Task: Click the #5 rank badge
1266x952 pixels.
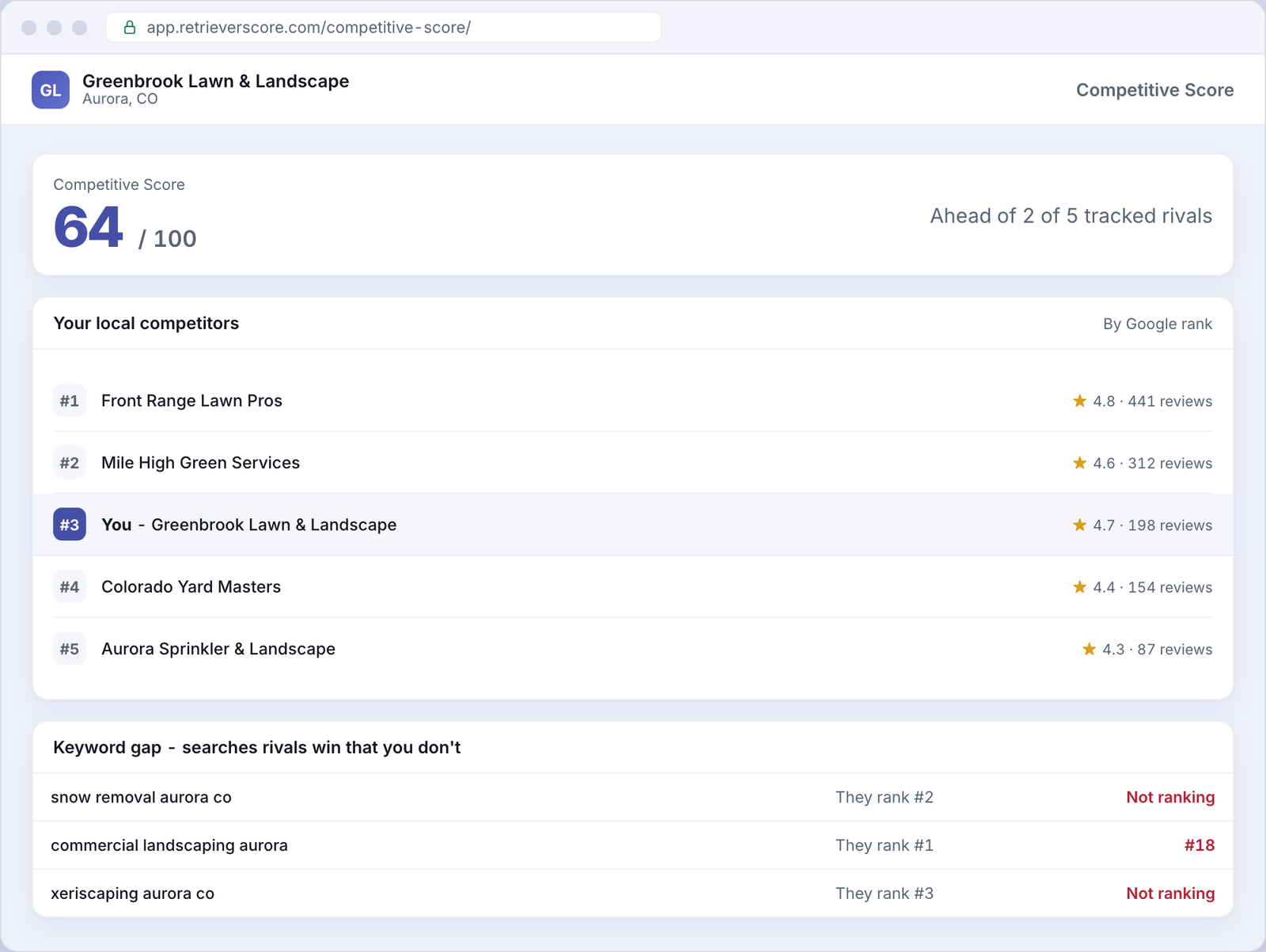Action: coord(70,649)
